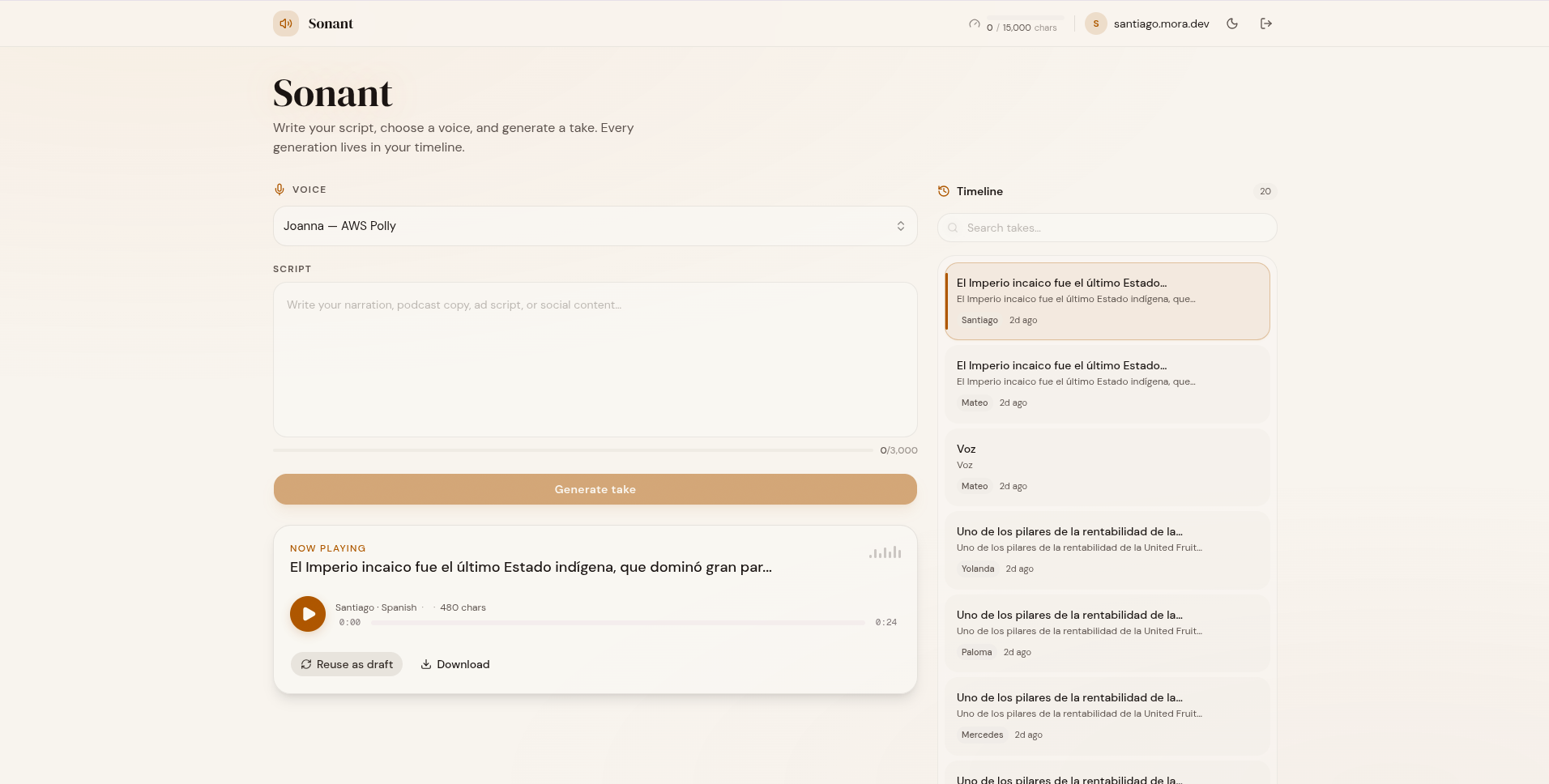Click the Sonant speaker logo icon

pyautogui.click(x=286, y=23)
